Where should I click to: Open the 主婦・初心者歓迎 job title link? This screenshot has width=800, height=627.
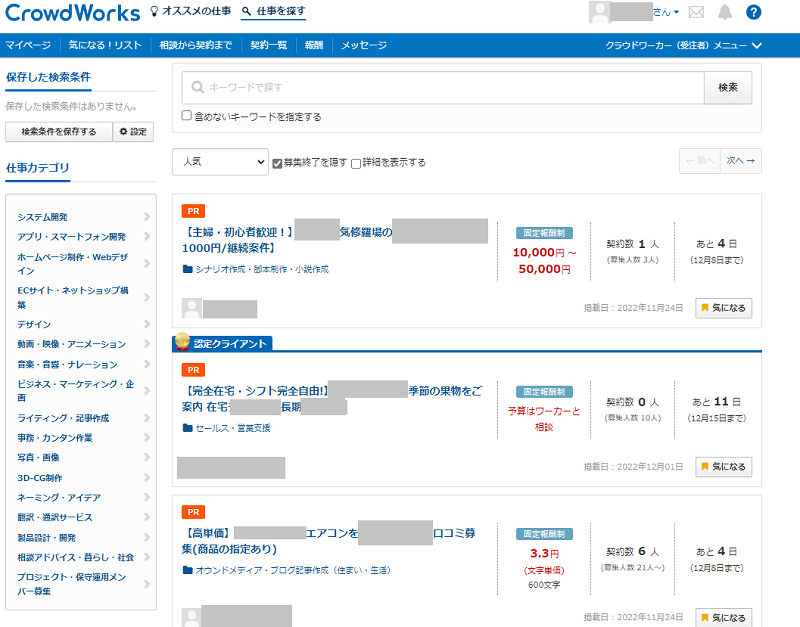click(334, 240)
